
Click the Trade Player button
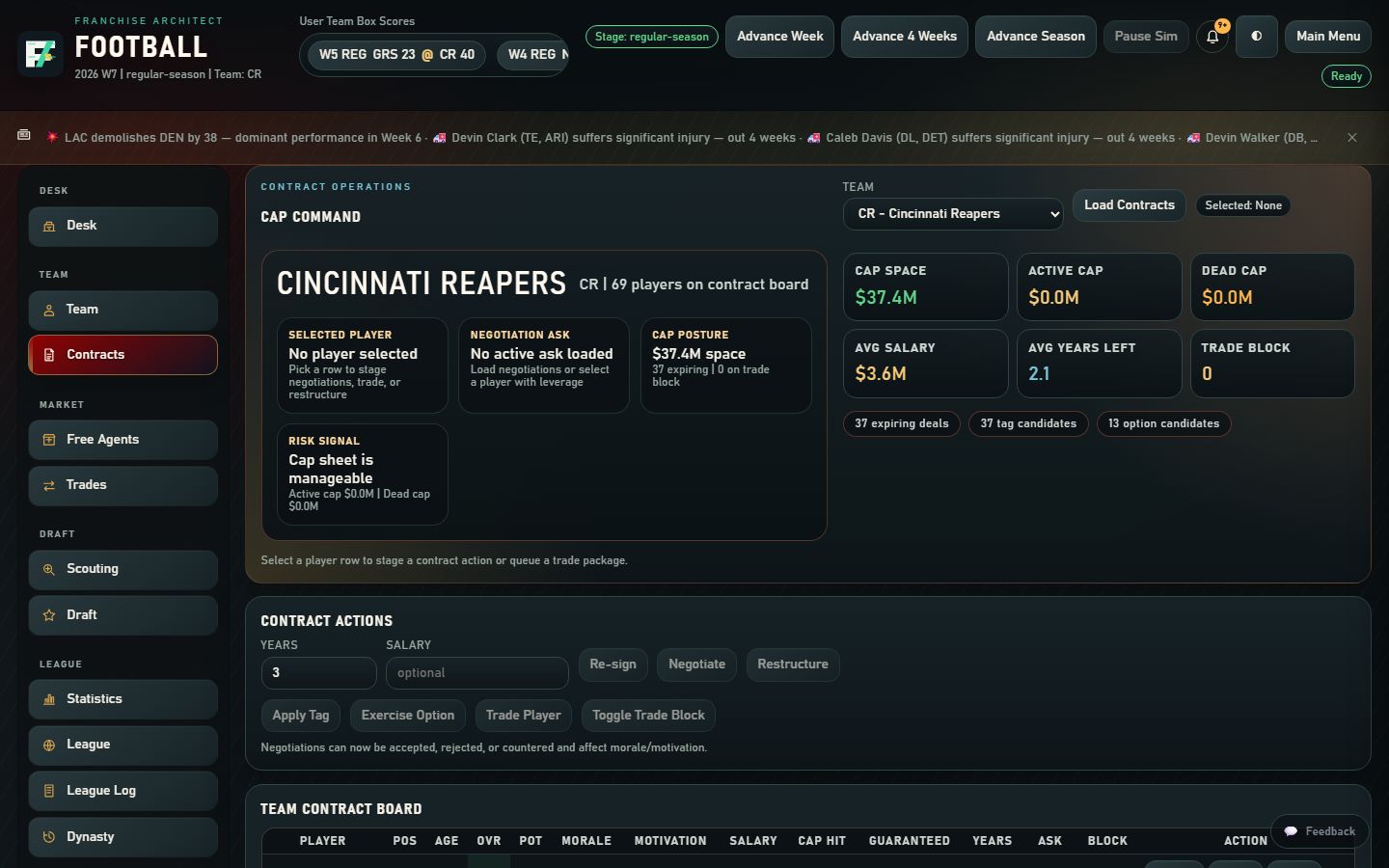point(523,716)
